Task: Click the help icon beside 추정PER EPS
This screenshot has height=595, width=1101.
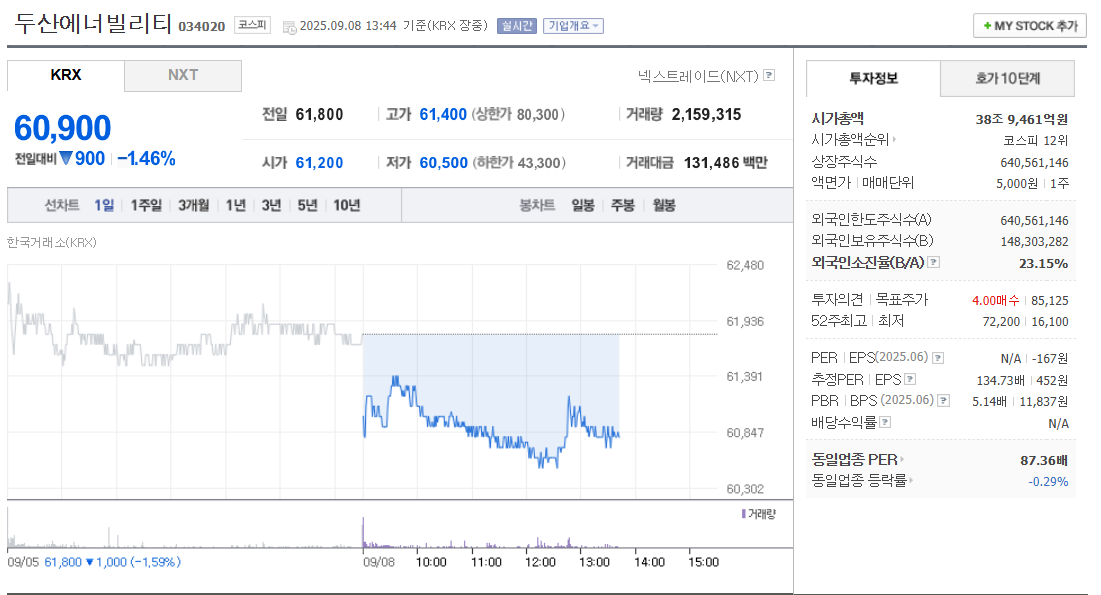Action: pyautogui.click(x=910, y=379)
